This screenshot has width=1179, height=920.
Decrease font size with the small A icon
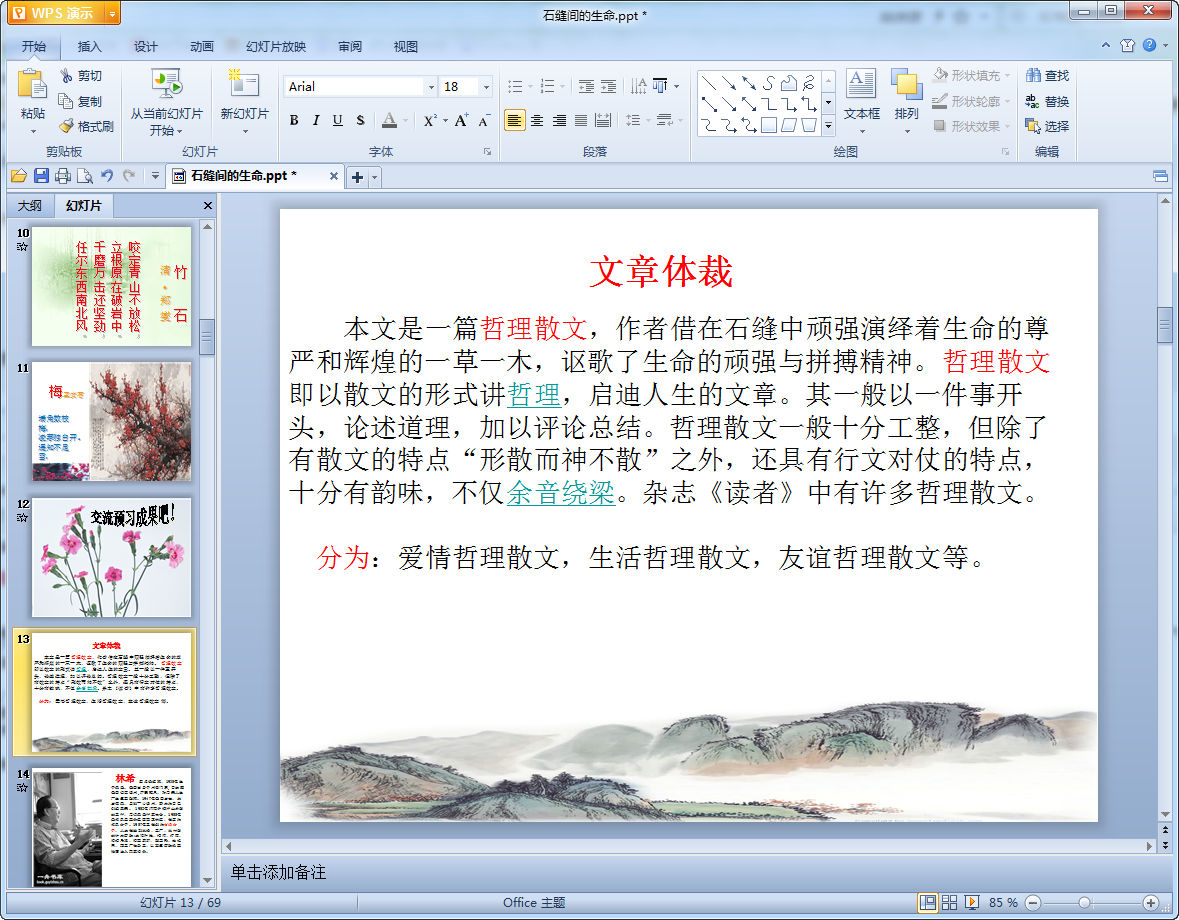pyautogui.click(x=484, y=120)
